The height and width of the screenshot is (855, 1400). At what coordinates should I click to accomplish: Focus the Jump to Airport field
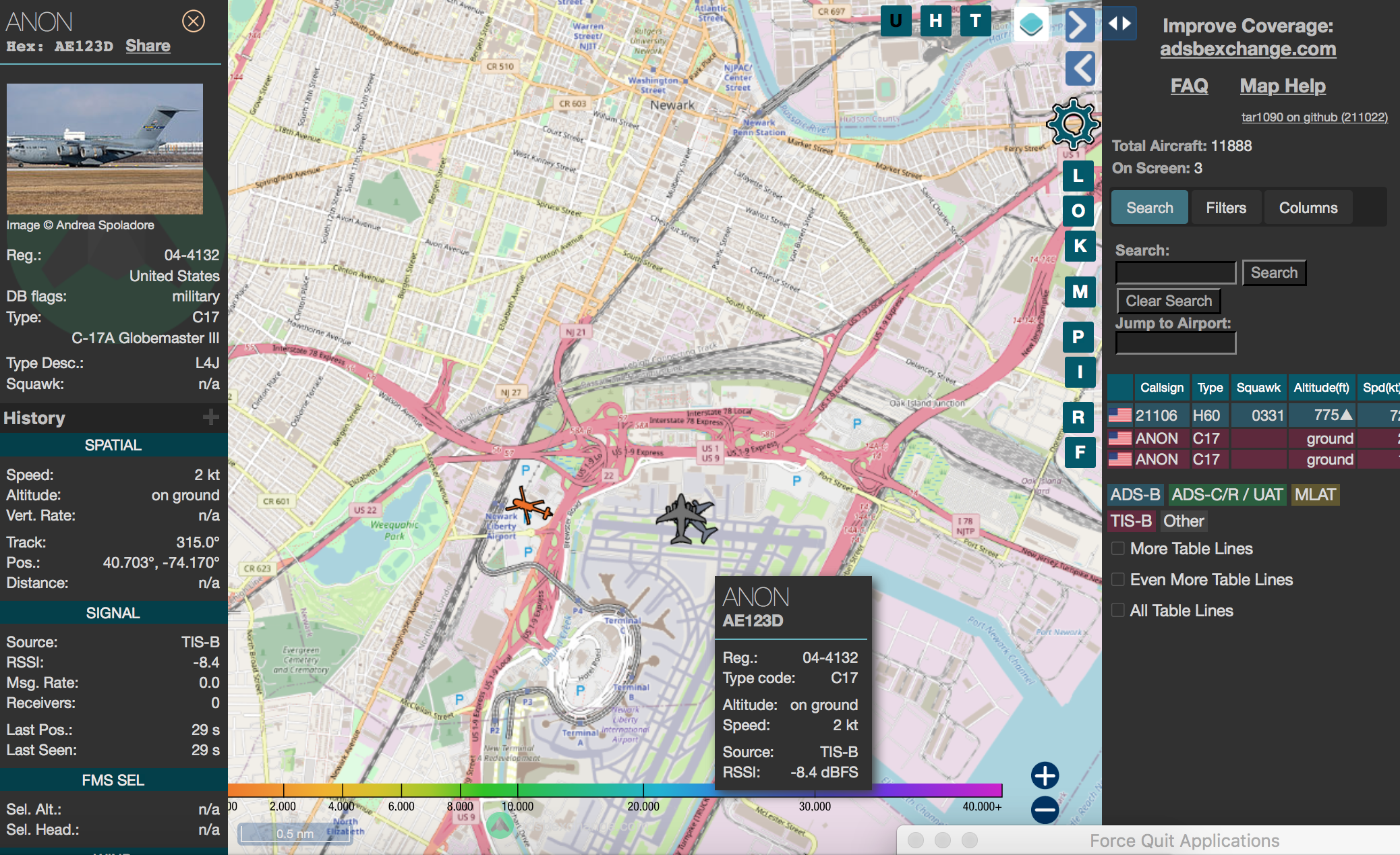[1175, 343]
